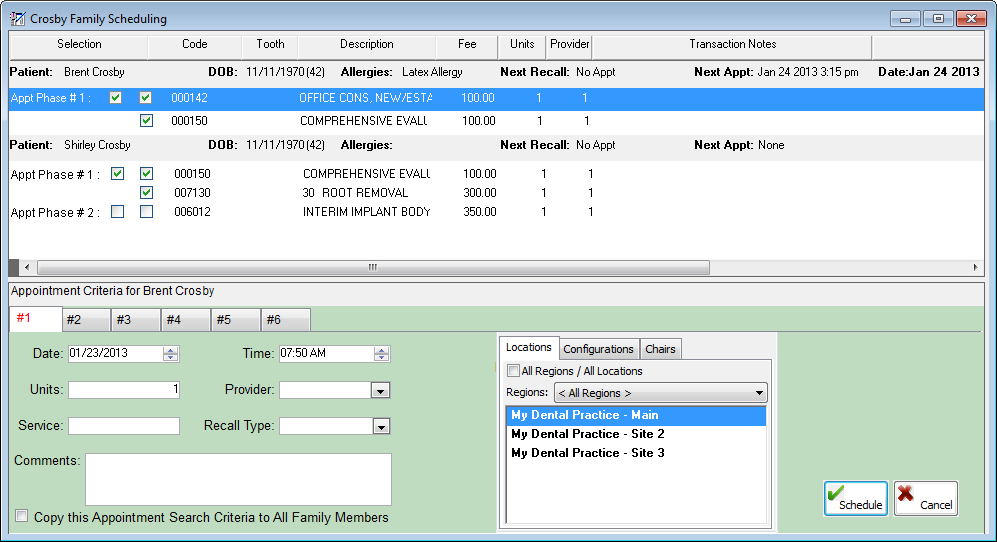Toggle Brent Crosby Appt Phase #1 checkbox
The width and height of the screenshot is (997, 542).
pyautogui.click(x=116, y=97)
